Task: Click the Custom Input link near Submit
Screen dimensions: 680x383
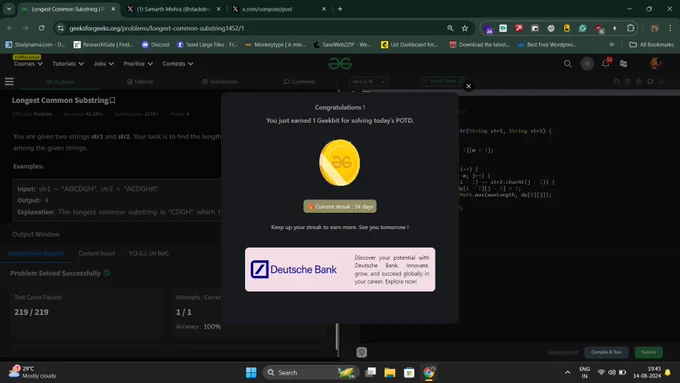Action: coord(563,352)
